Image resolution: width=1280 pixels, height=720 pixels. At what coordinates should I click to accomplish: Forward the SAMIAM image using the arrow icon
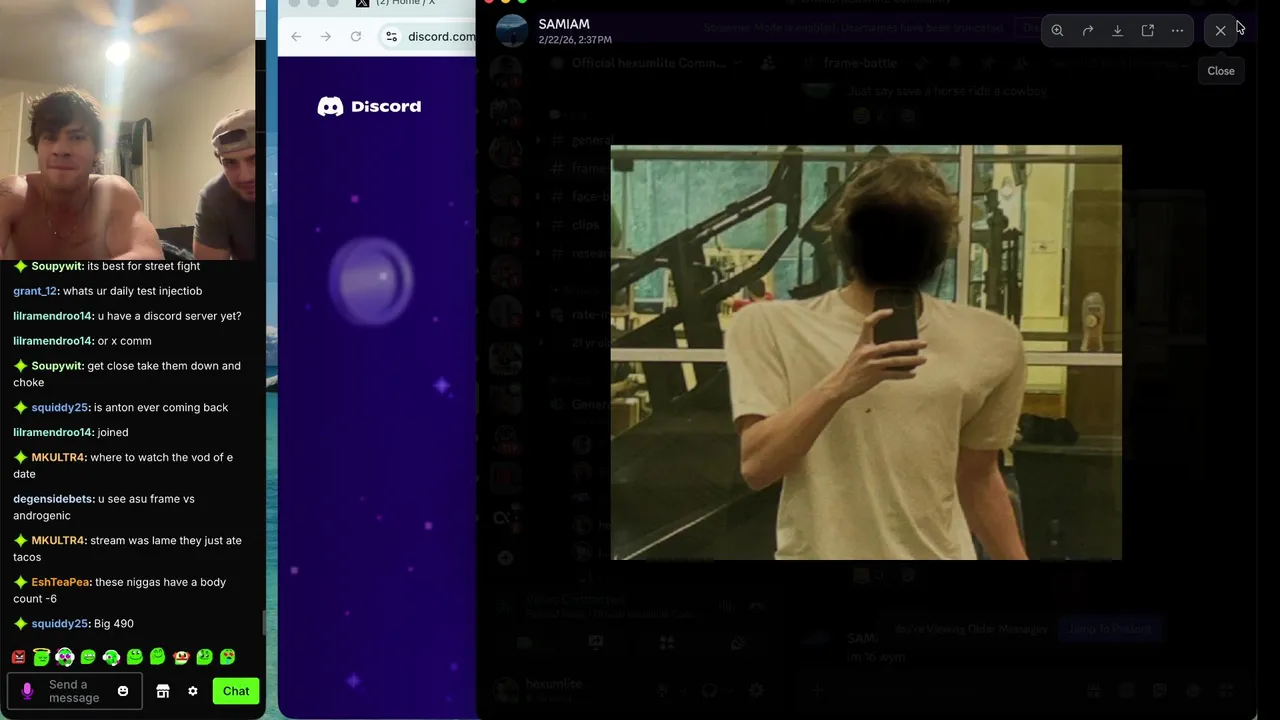click(1087, 30)
